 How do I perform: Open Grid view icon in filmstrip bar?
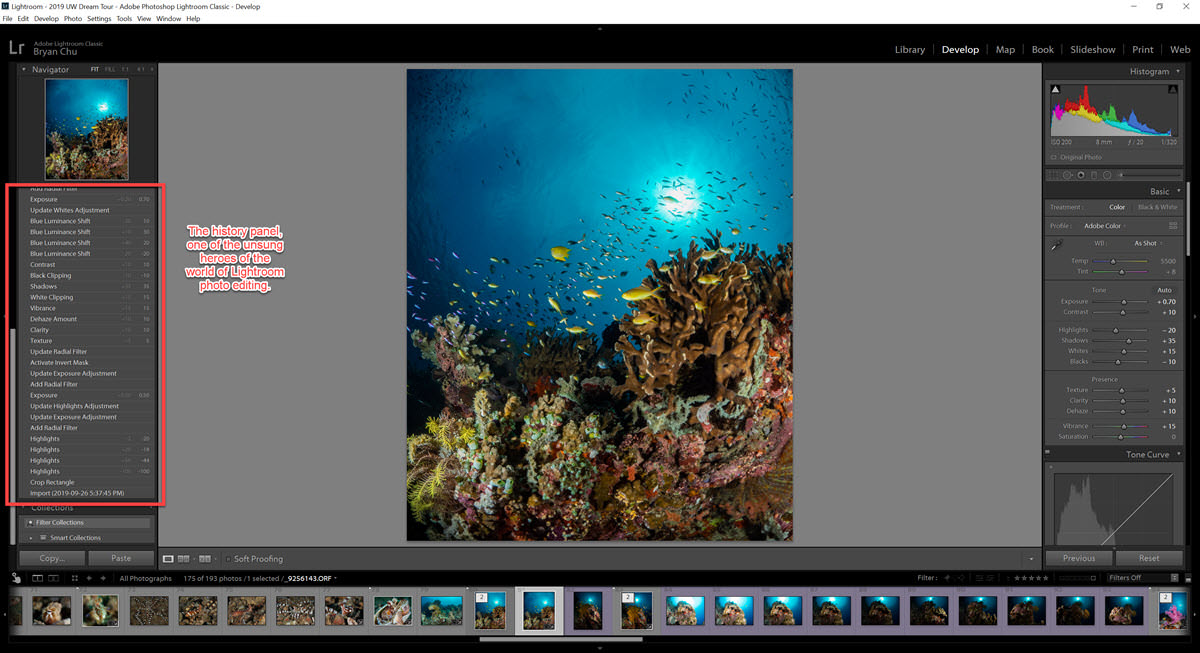click(x=75, y=578)
